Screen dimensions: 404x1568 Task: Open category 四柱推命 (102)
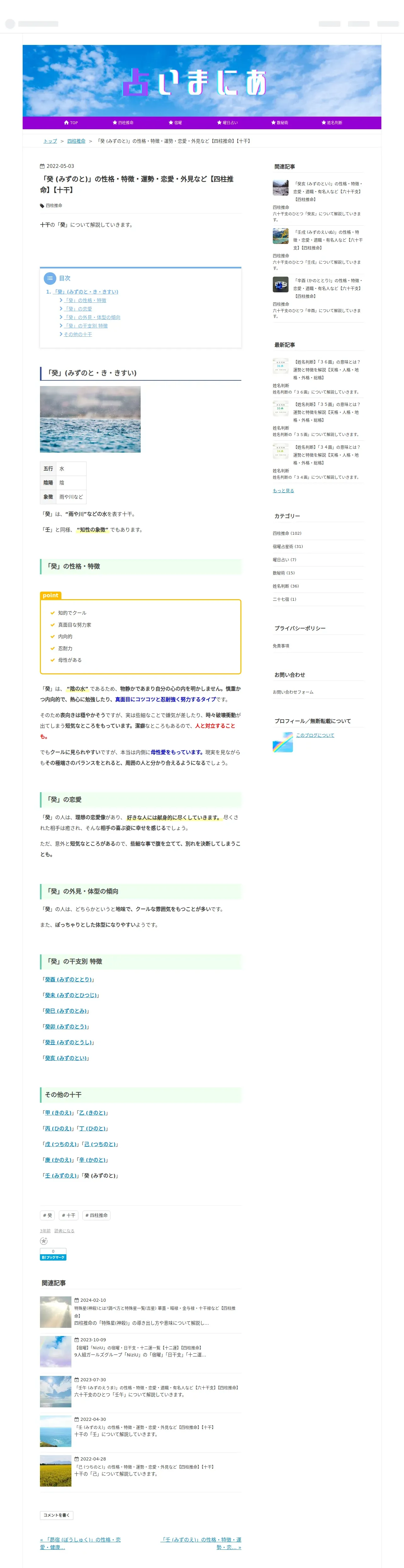click(287, 534)
